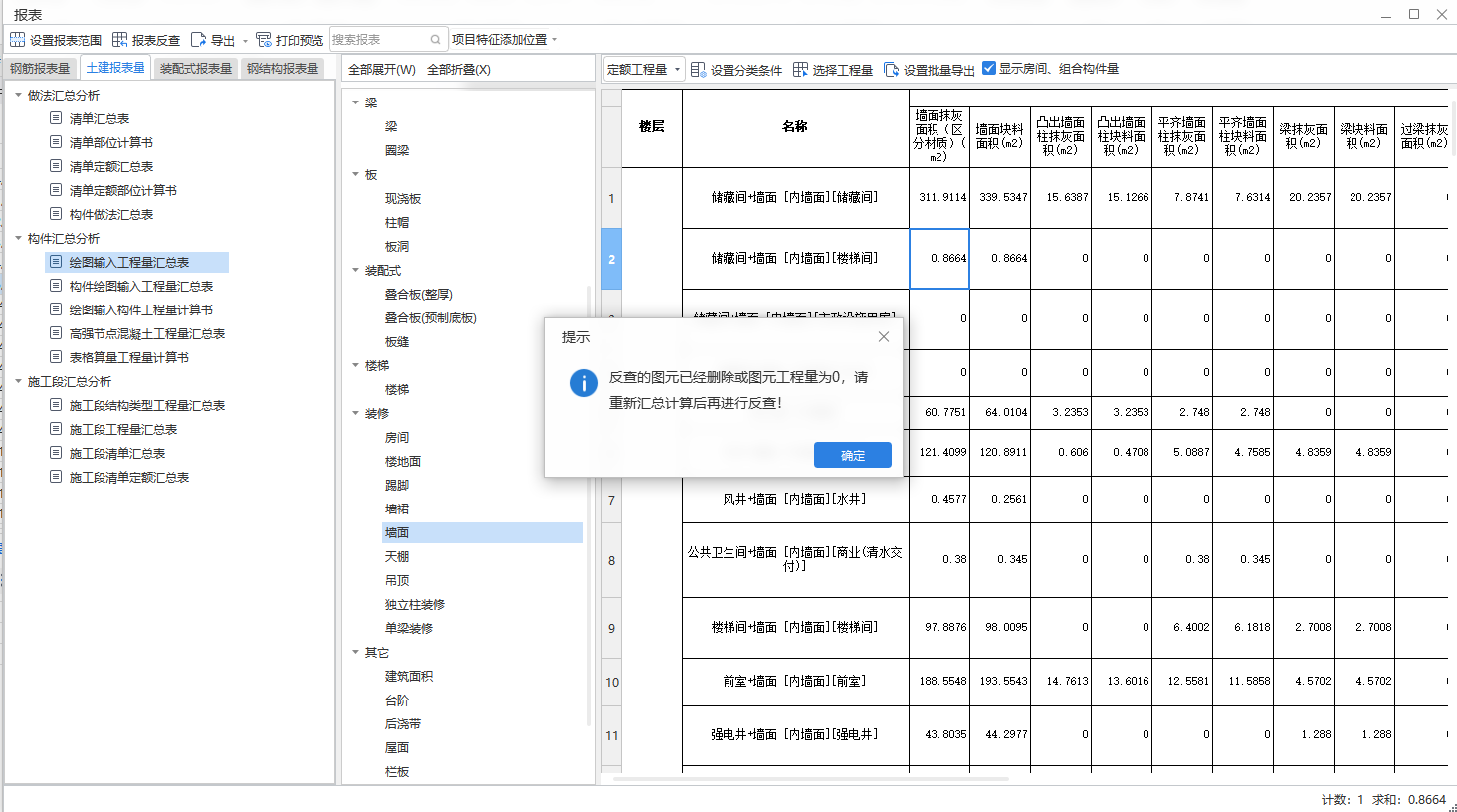
Task: Close the 提示 dialog with X
Action: coord(884,337)
